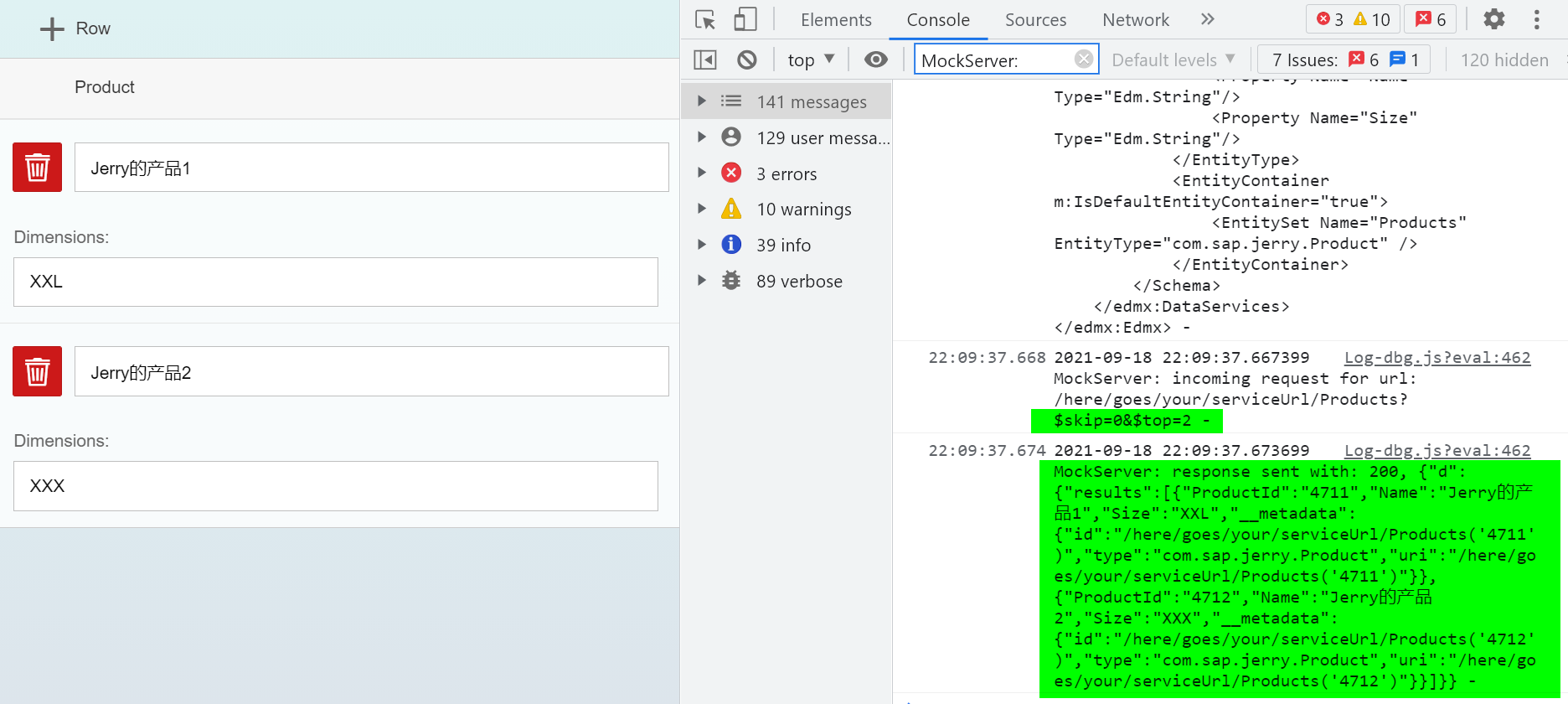Open DevTools settings gear

point(1494,19)
